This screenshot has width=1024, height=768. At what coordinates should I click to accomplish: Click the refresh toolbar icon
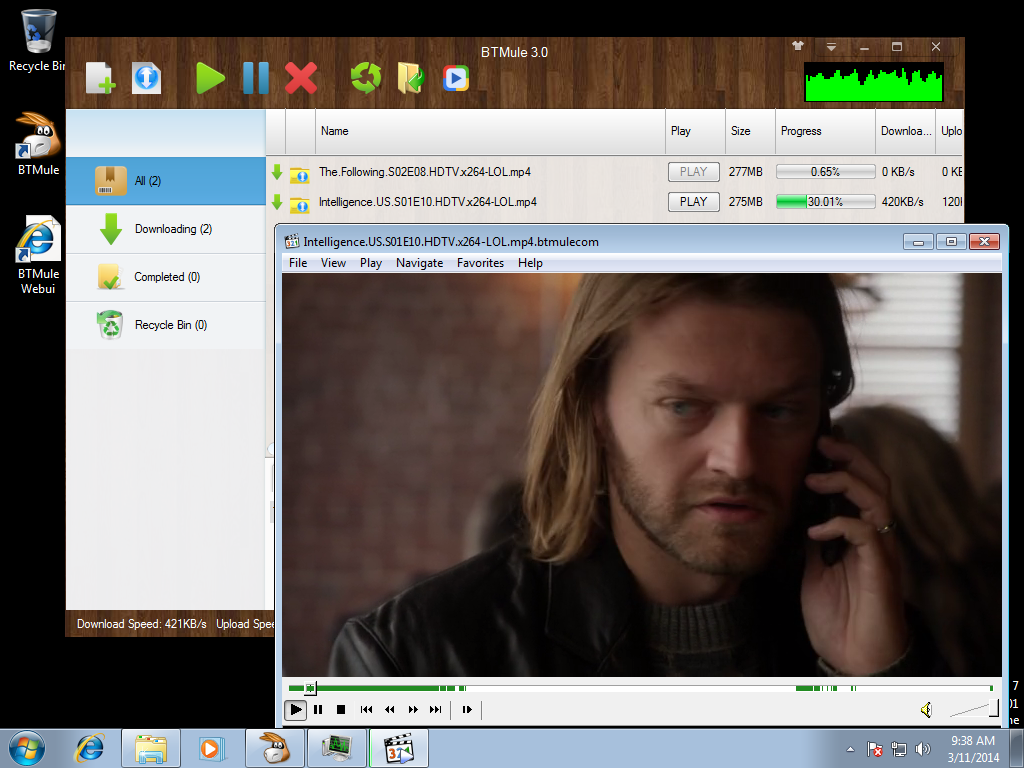(364, 77)
